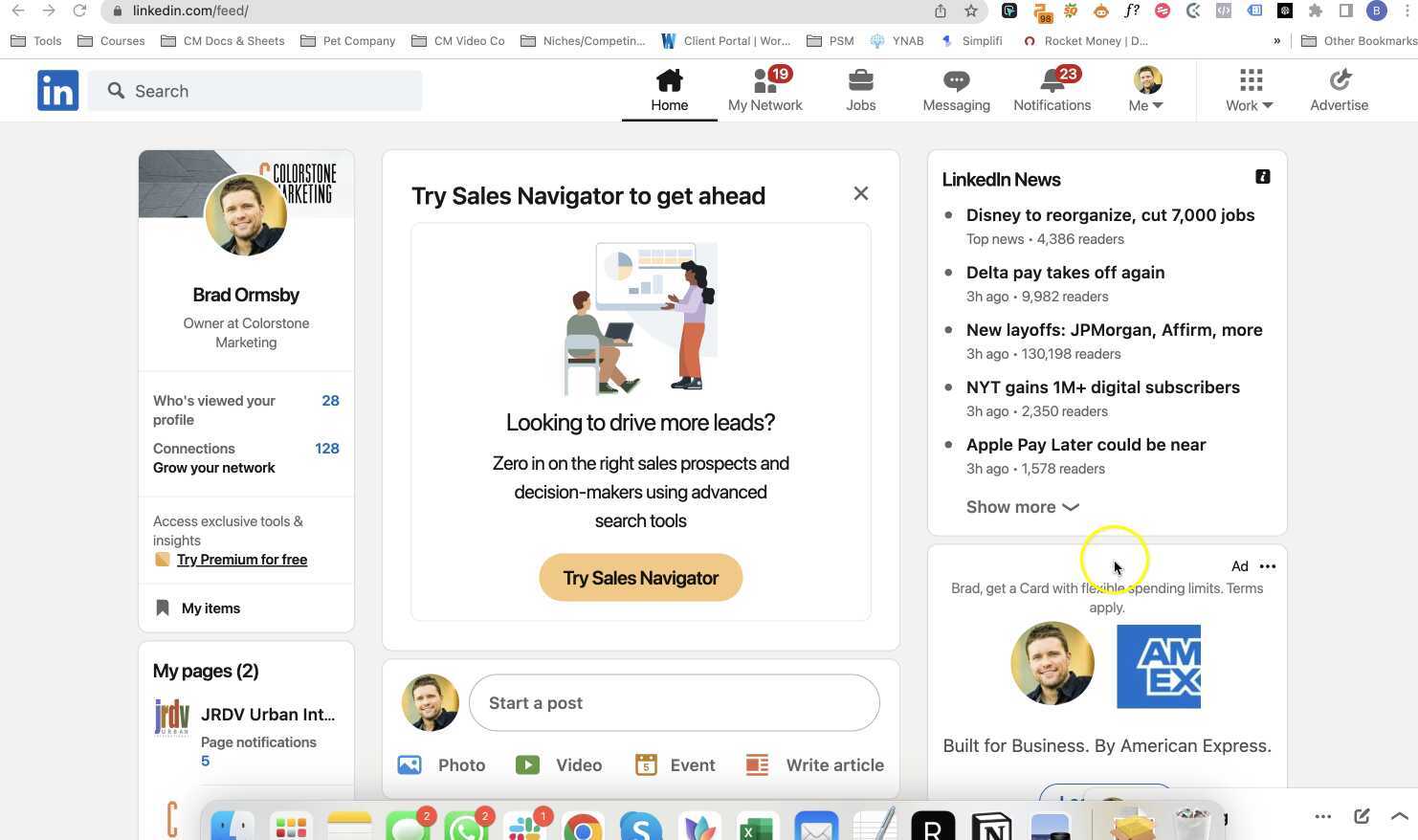Click the LinkedIn logo icon
1418x840 pixels.
click(x=57, y=90)
